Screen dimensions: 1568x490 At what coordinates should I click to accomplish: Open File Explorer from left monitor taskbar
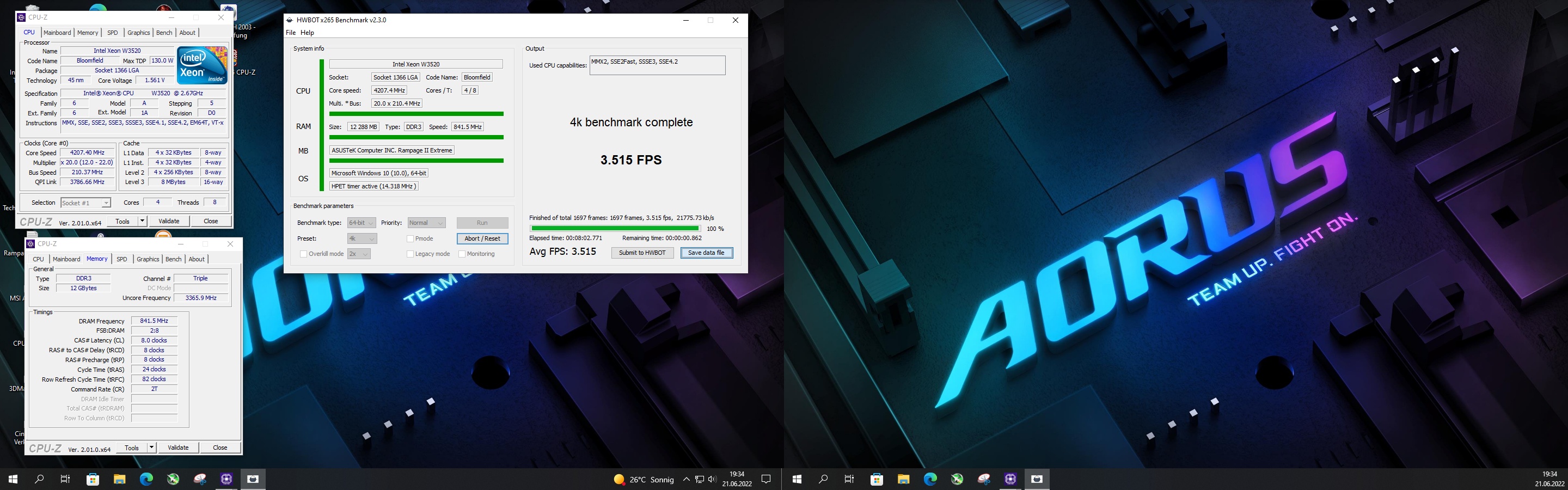119,479
